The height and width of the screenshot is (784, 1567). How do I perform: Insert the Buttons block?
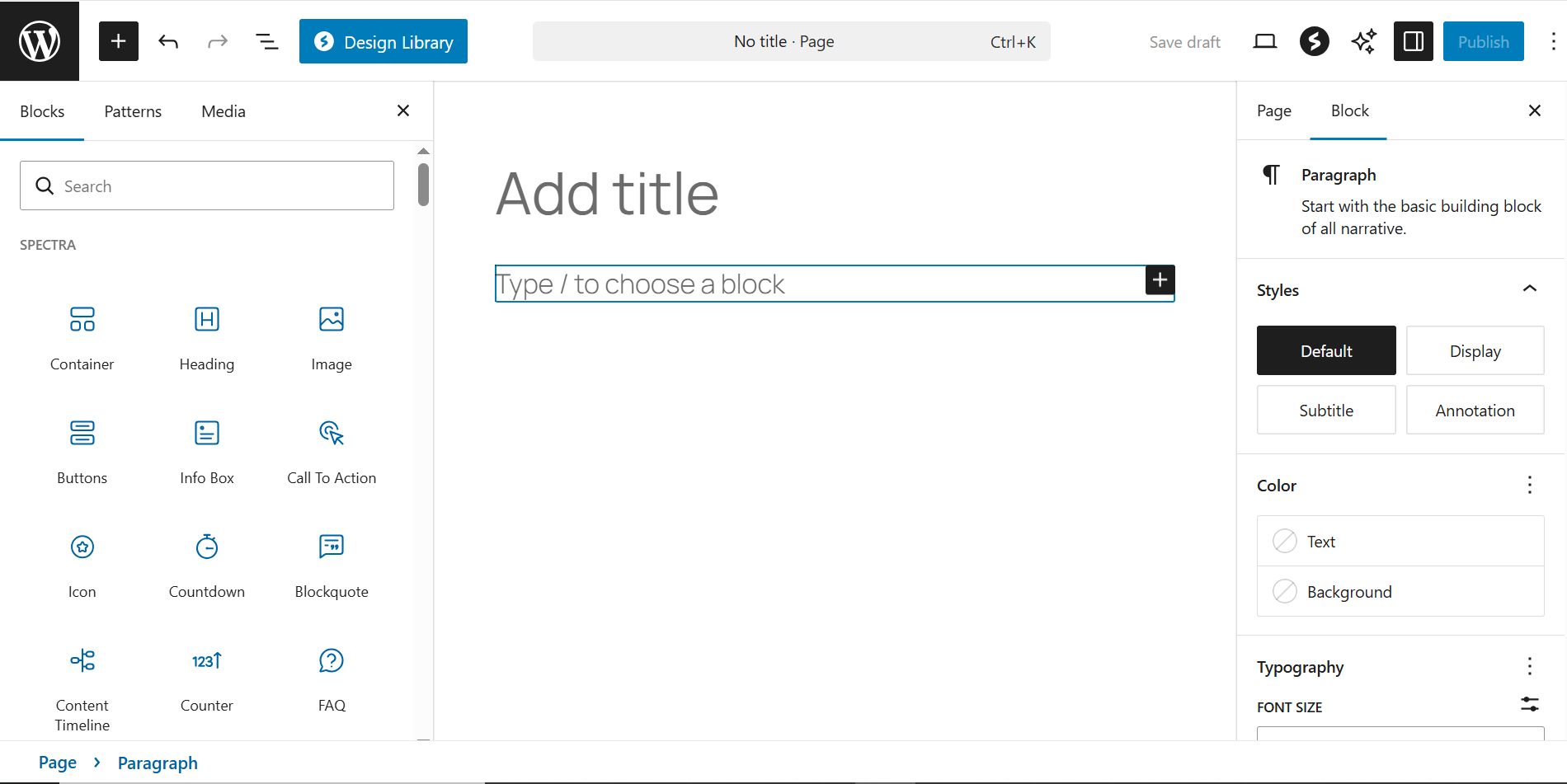82,452
